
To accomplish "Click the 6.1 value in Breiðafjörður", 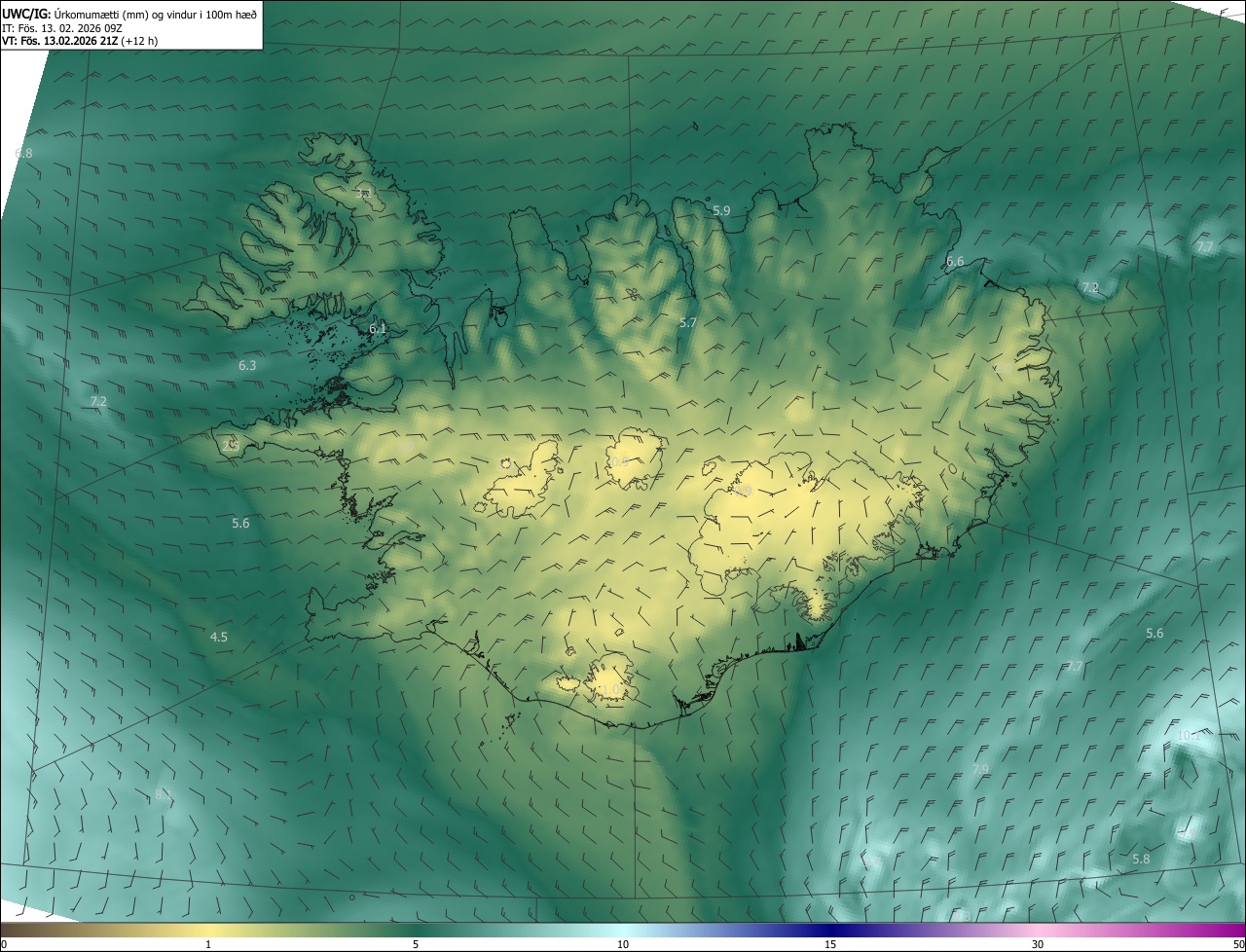I will 378,329.
